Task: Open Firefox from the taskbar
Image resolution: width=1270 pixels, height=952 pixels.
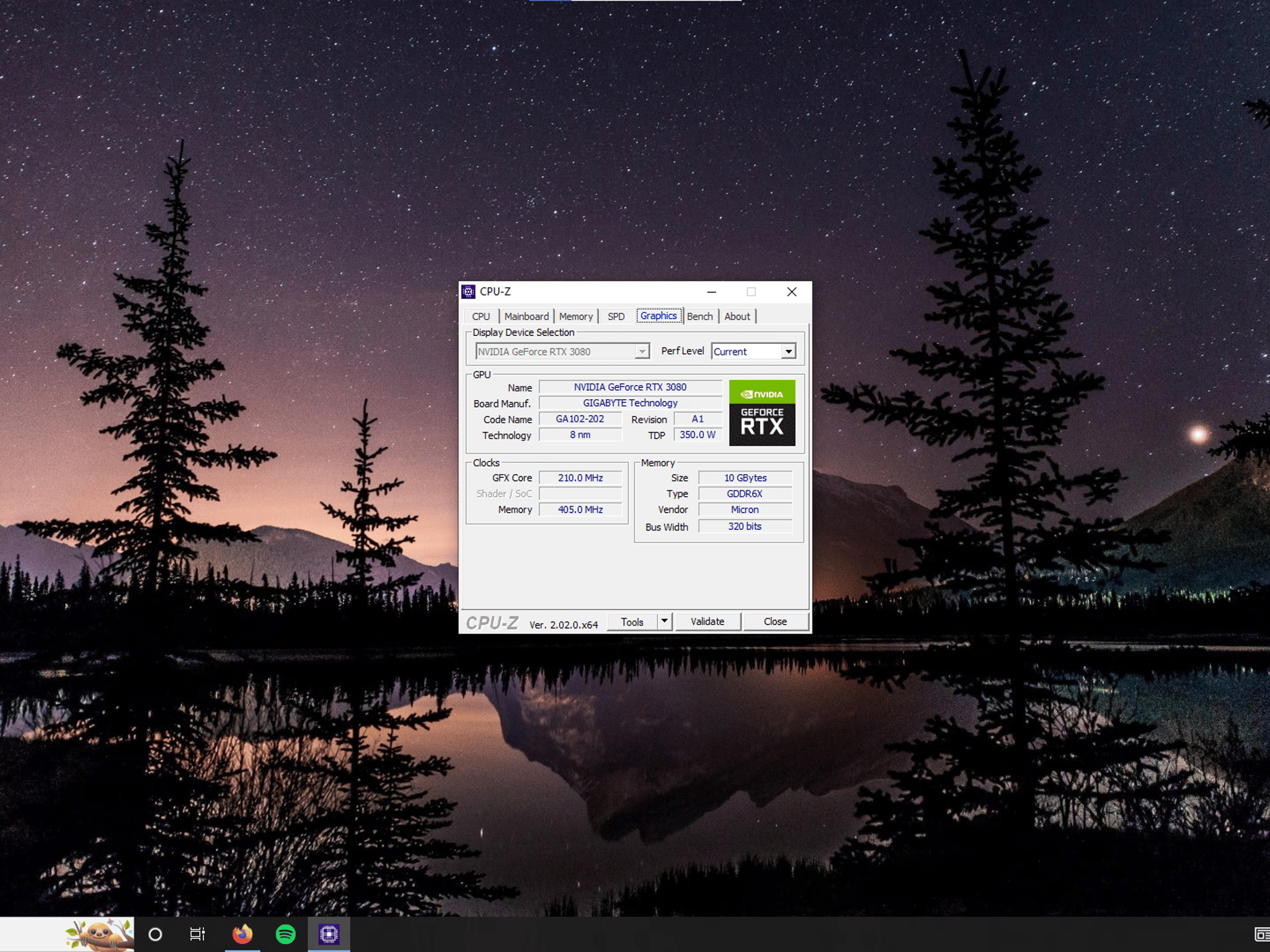Action: click(x=242, y=934)
